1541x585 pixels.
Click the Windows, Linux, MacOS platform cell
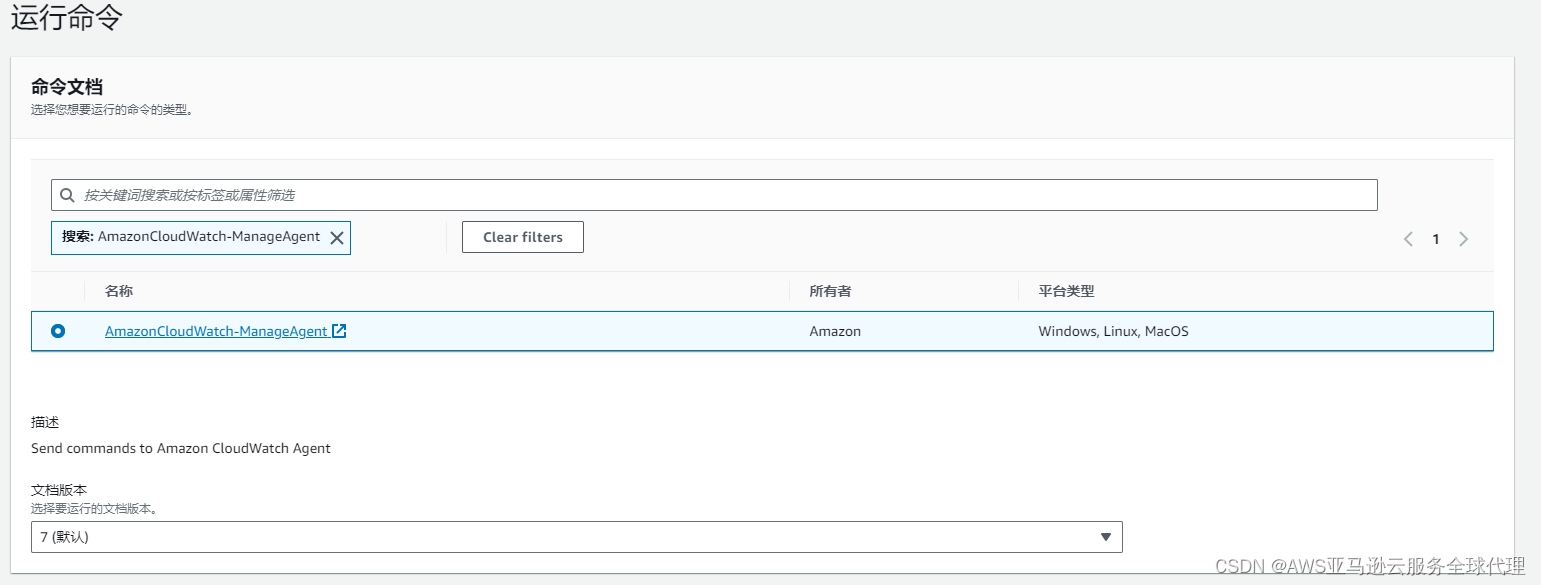(x=1114, y=331)
